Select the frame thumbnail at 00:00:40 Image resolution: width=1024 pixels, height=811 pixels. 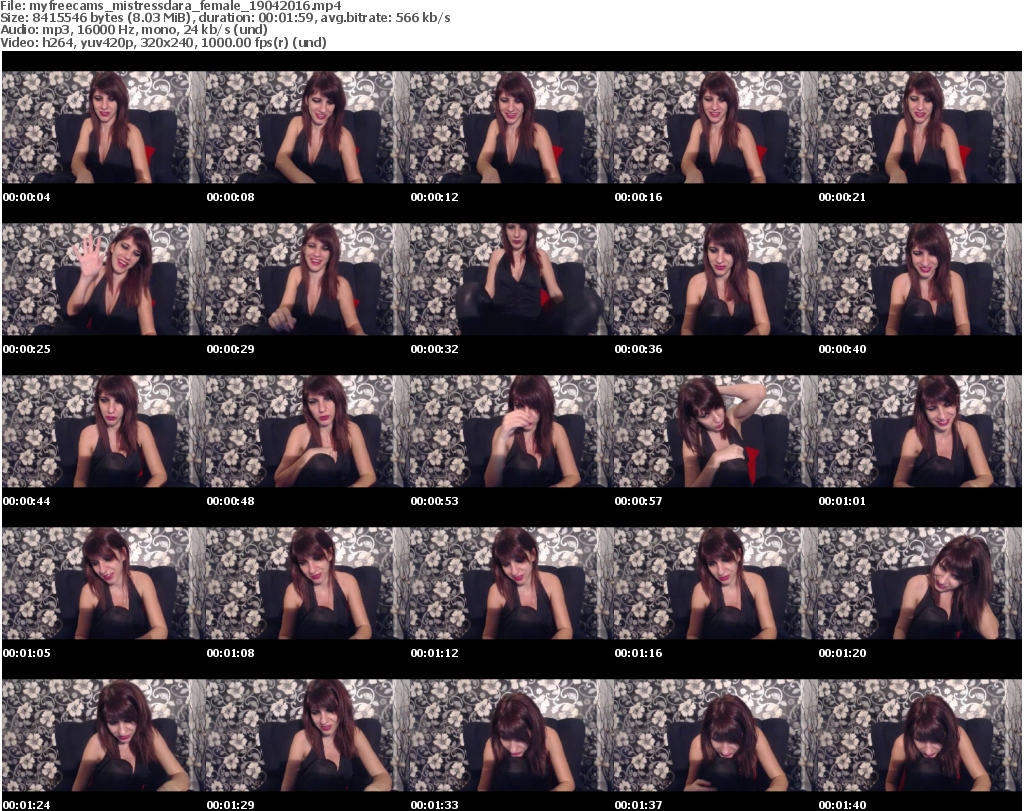coord(920,279)
